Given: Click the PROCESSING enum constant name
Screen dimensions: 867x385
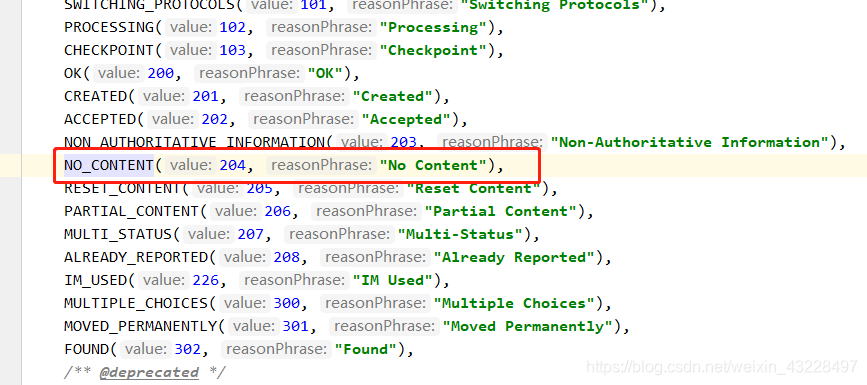Looking at the screenshot, I should click(x=109, y=28).
